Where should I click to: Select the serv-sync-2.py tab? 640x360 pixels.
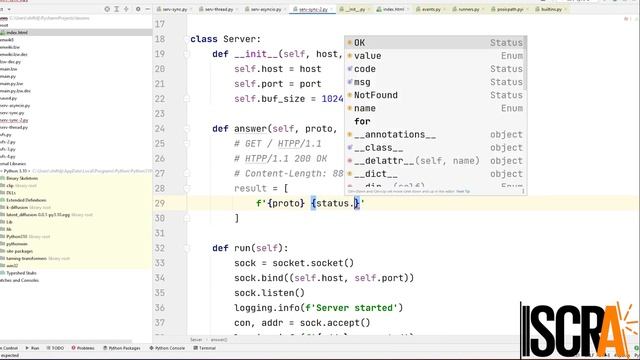click(x=313, y=9)
